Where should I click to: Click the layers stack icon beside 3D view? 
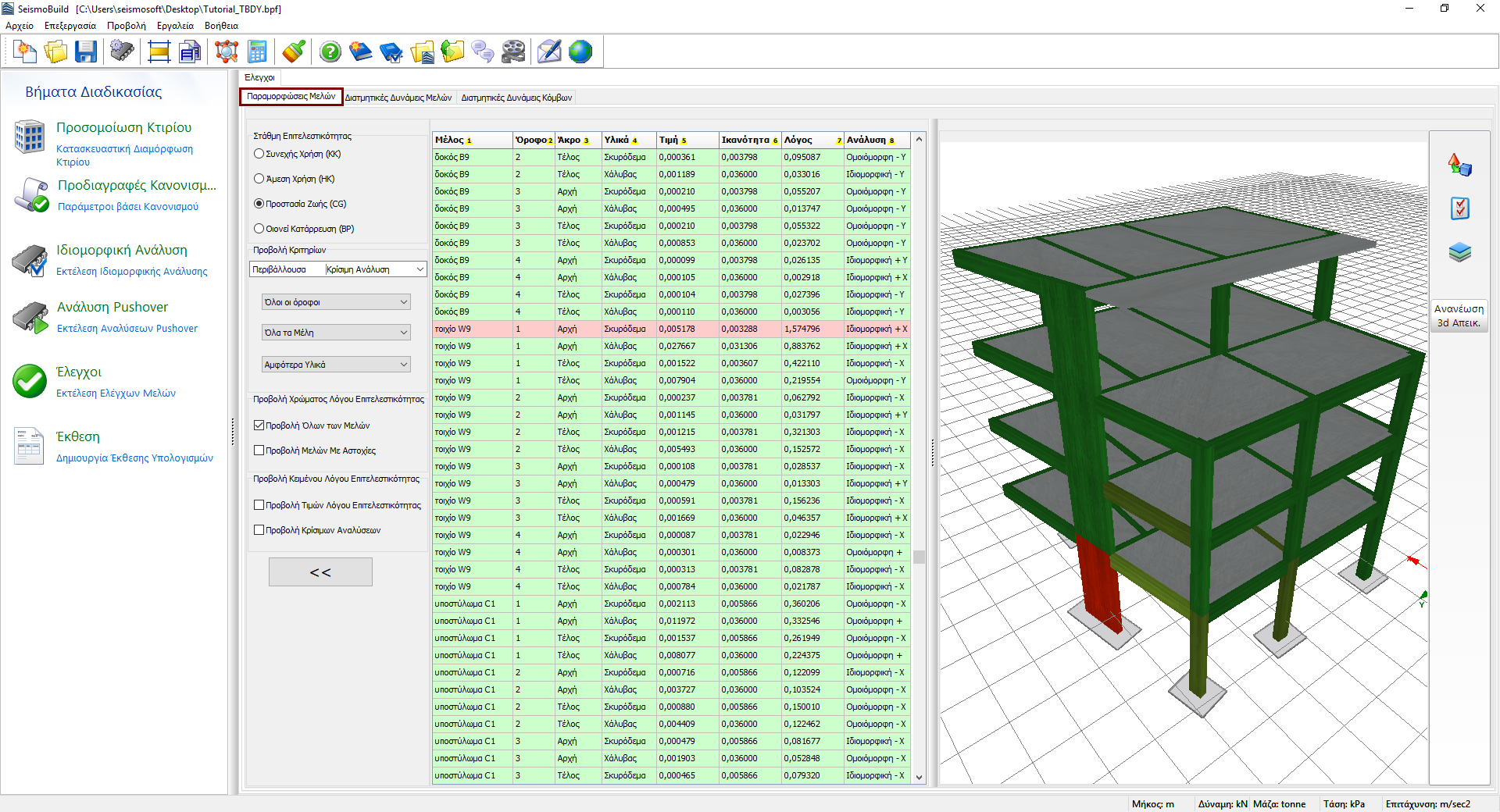1459,252
